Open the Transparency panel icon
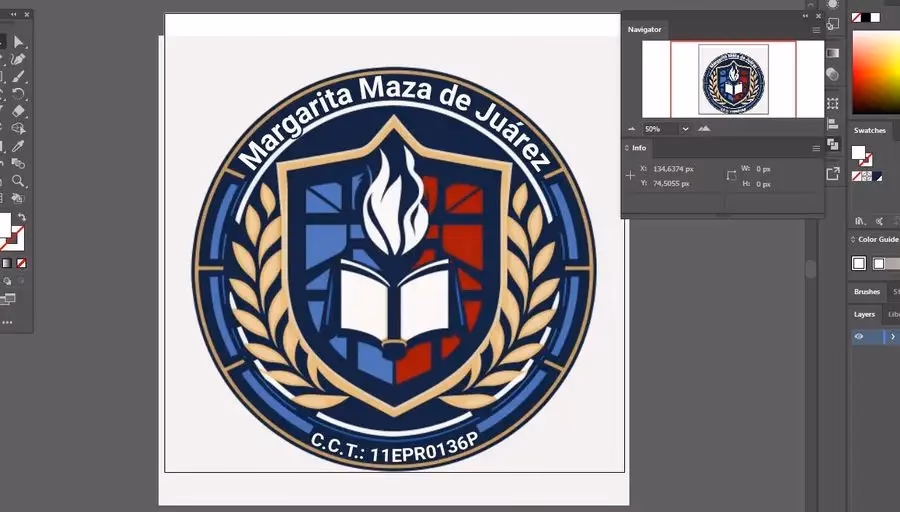Screen dimensions: 900x512 click(833, 74)
